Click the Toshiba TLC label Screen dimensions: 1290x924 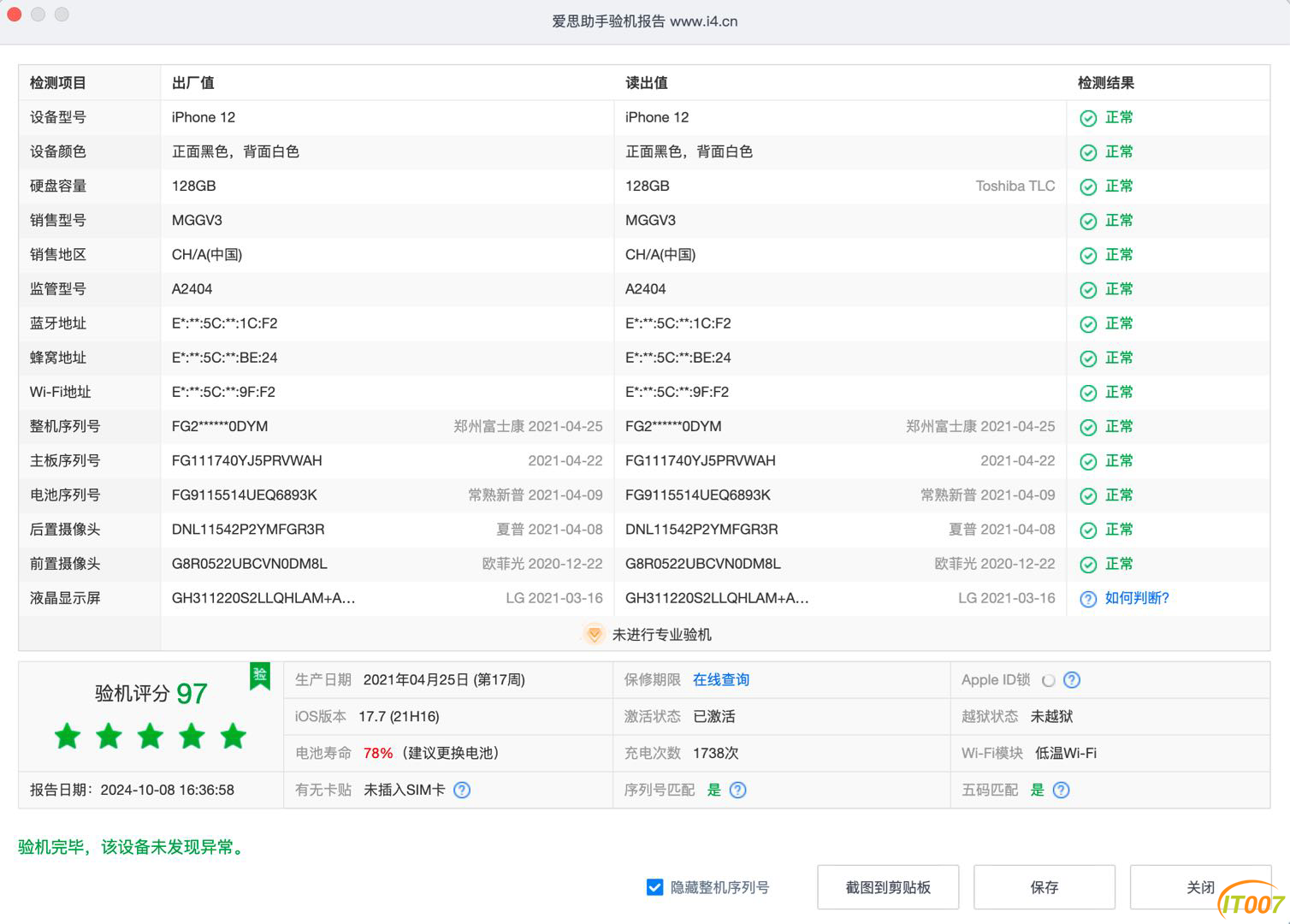[x=1015, y=186]
